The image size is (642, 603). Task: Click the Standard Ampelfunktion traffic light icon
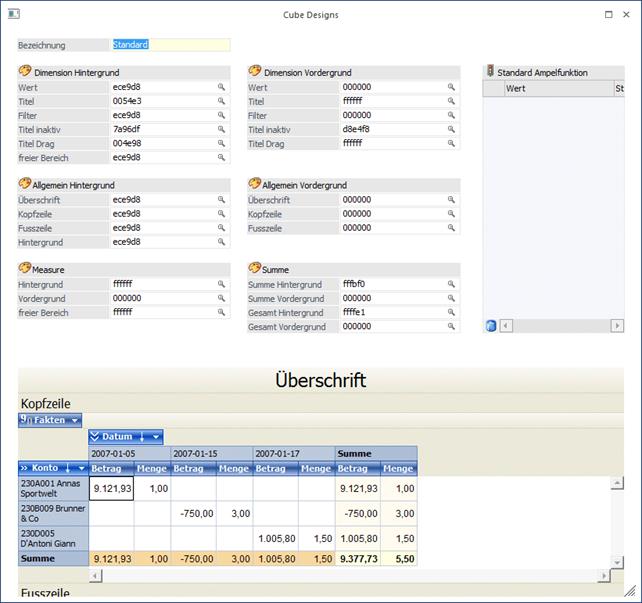tap(490, 72)
